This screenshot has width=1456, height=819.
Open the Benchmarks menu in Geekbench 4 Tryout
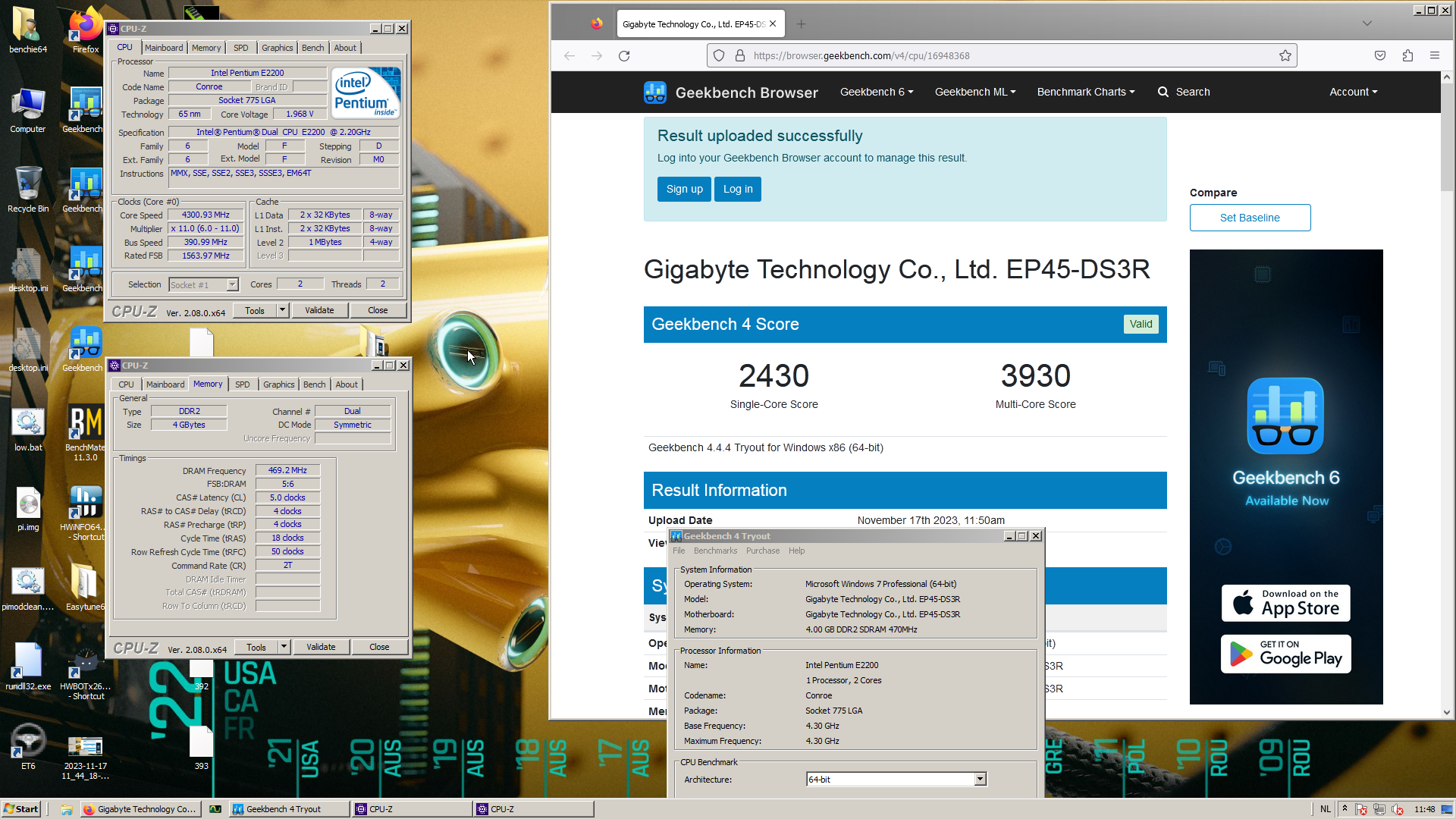click(x=715, y=551)
